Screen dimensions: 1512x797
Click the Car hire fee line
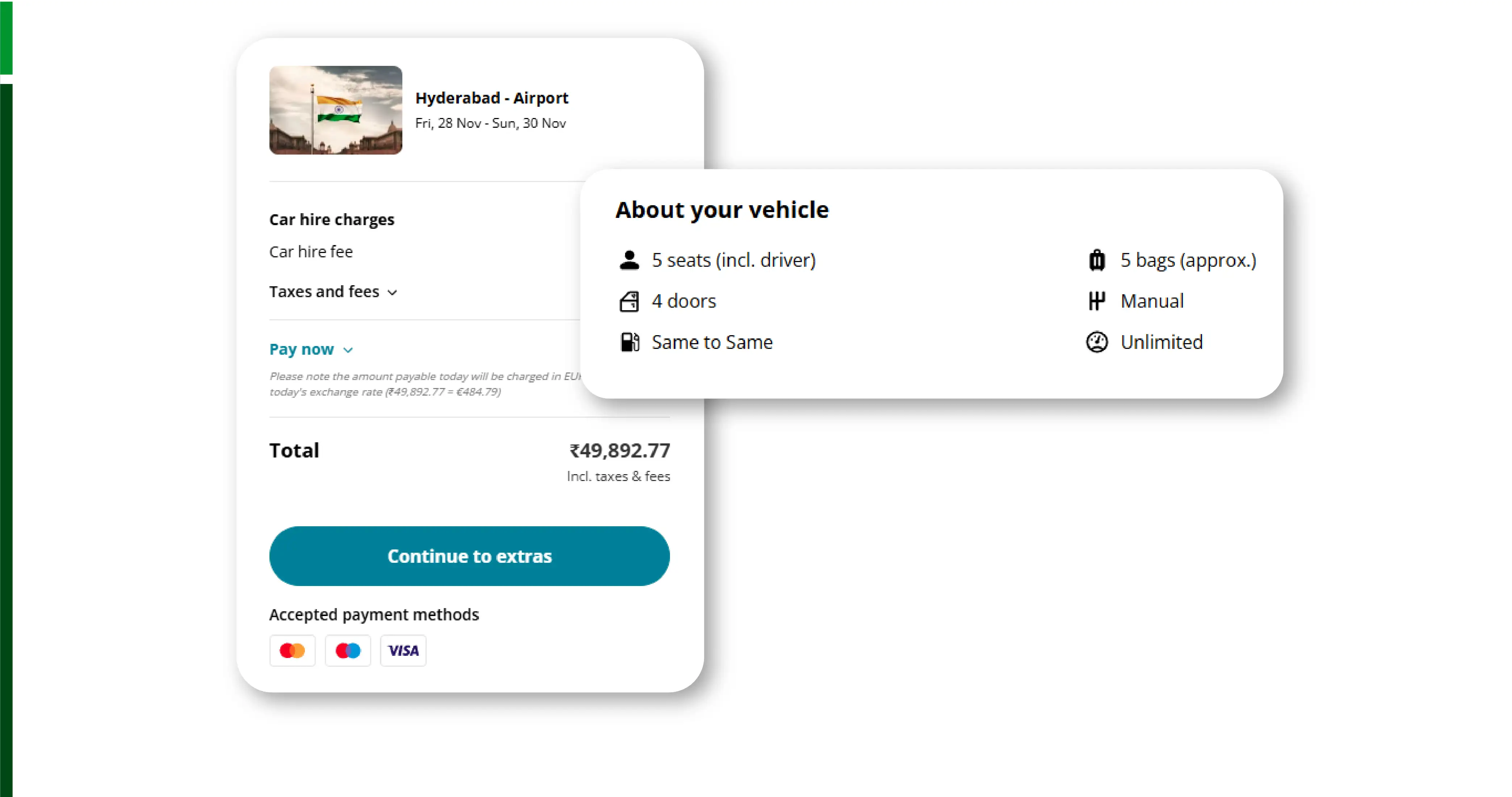(311, 252)
